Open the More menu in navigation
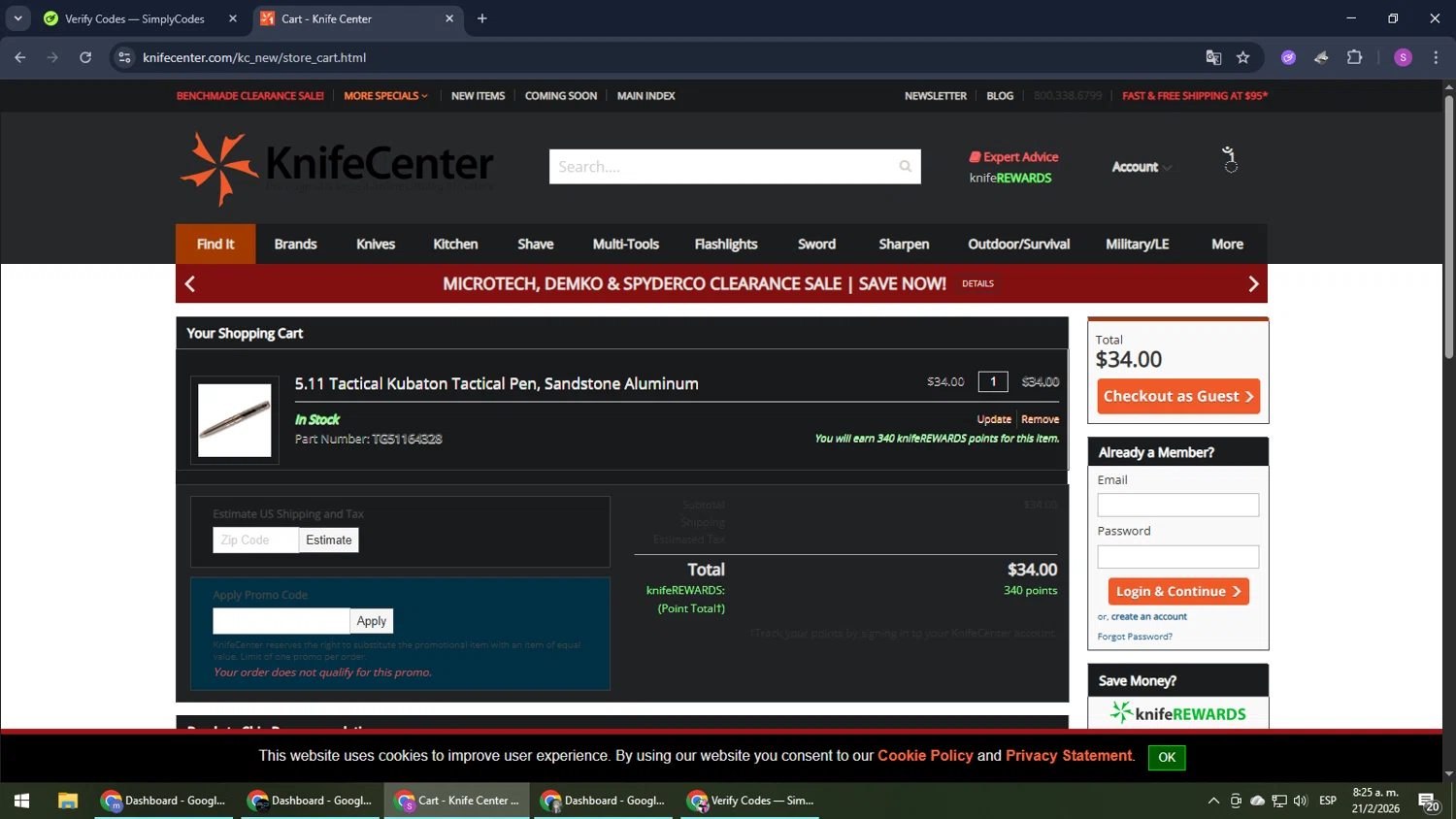 coord(1227,245)
